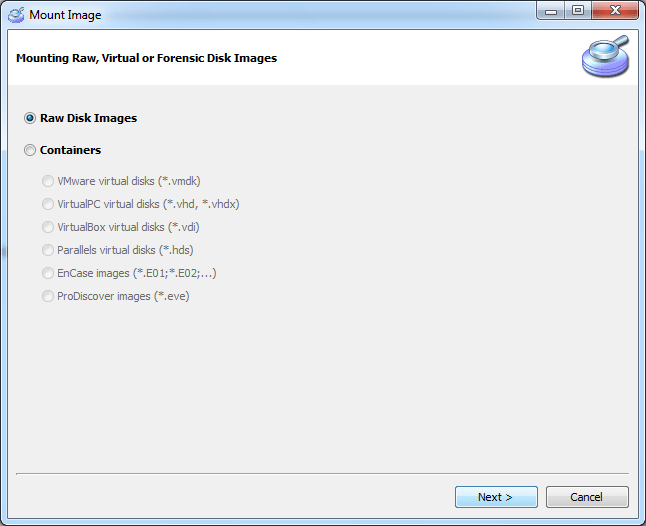Pick the VirtualBox virtual disks (*.vdi) radio button
This screenshot has height=526, width=646.
[48, 227]
